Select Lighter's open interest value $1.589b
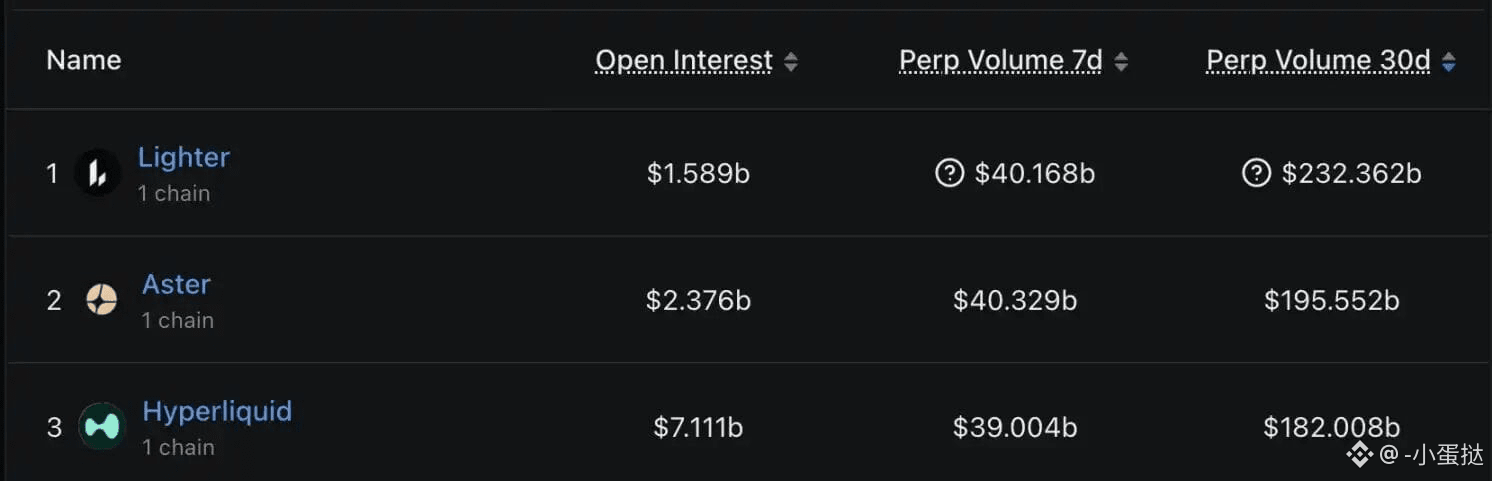The image size is (1492, 481). [x=698, y=174]
